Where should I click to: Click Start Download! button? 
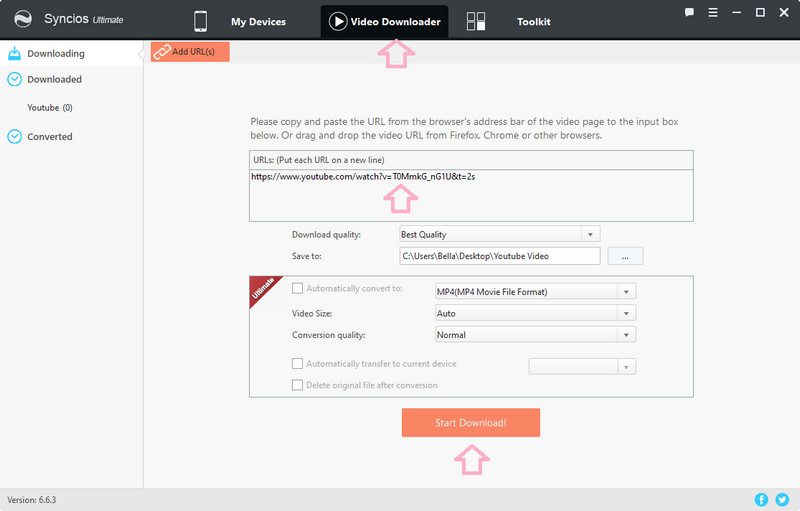tap(470, 422)
